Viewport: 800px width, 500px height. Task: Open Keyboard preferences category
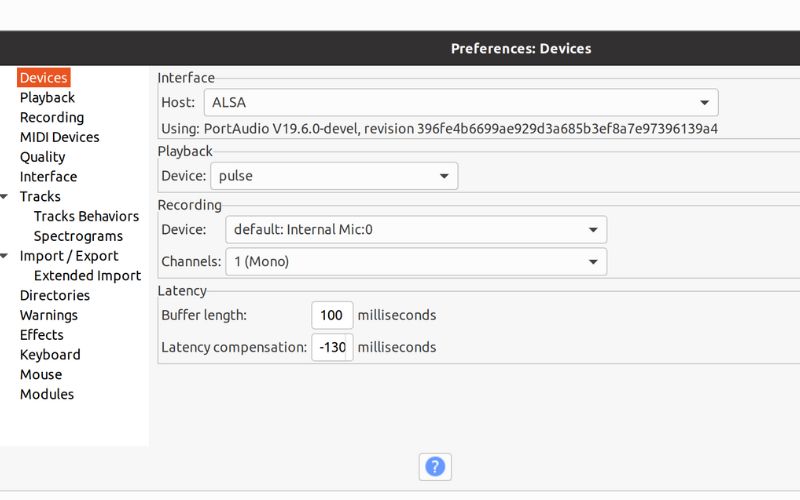pyautogui.click(x=50, y=355)
